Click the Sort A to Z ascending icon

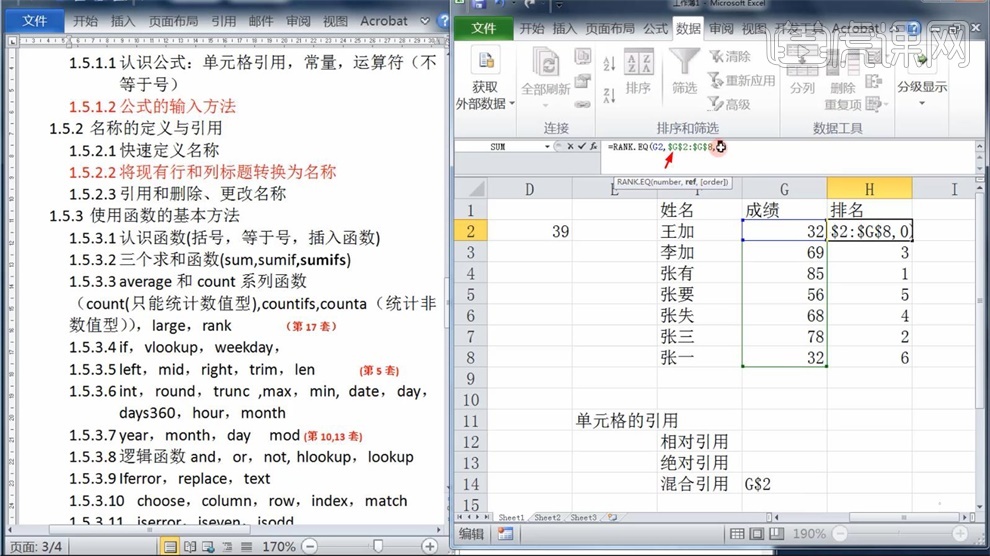coord(609,63)
